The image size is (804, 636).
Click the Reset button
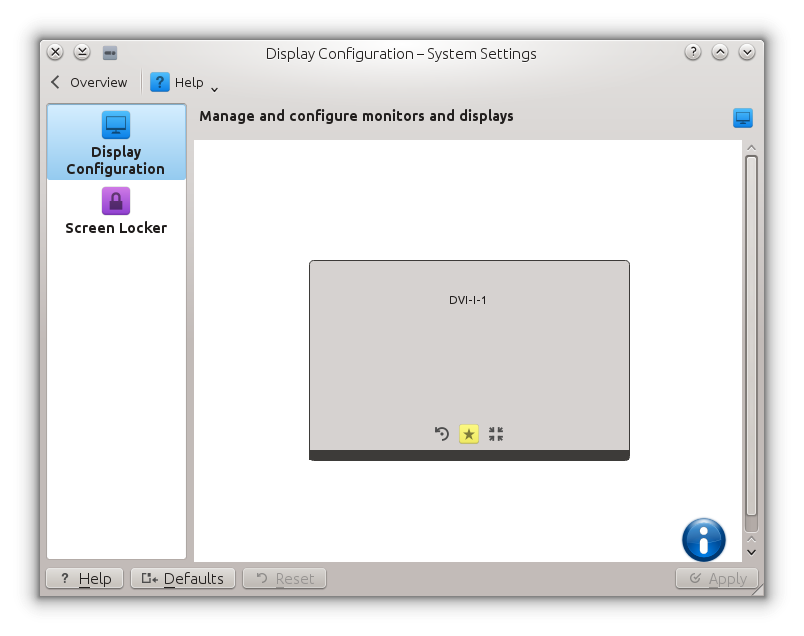coord(285,578)
